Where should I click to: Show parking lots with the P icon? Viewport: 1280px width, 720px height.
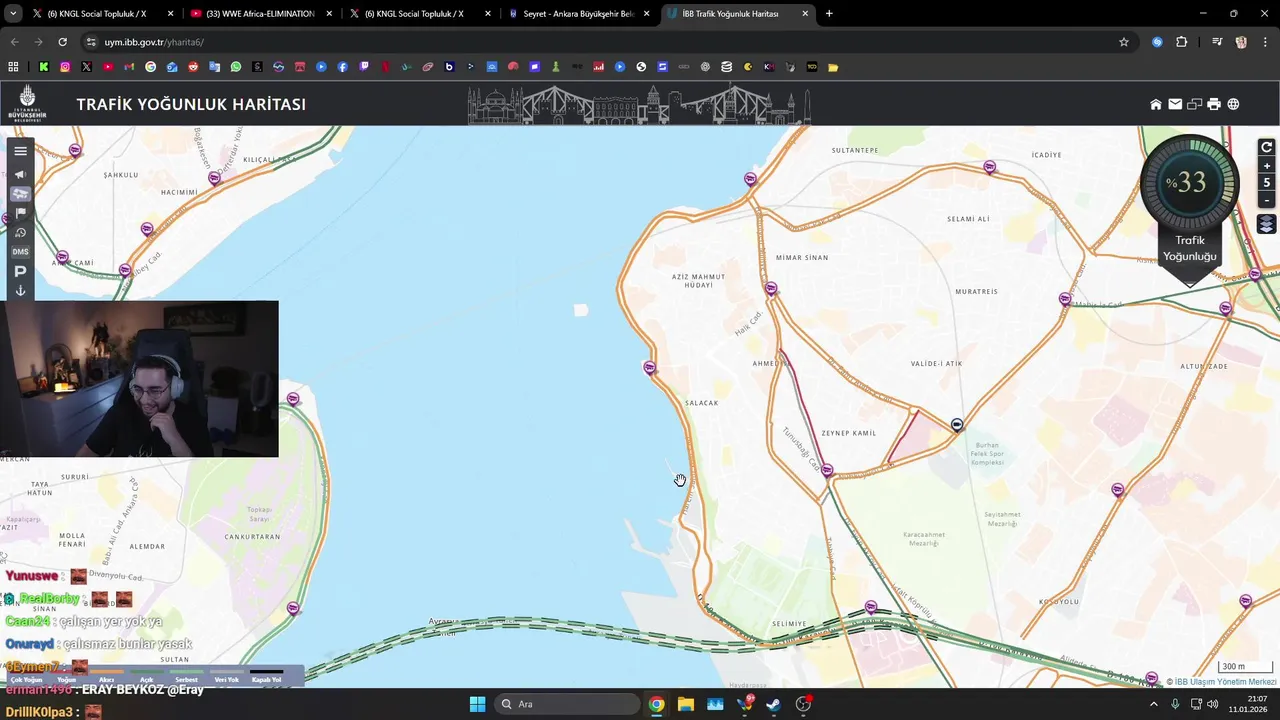[20, 272]
